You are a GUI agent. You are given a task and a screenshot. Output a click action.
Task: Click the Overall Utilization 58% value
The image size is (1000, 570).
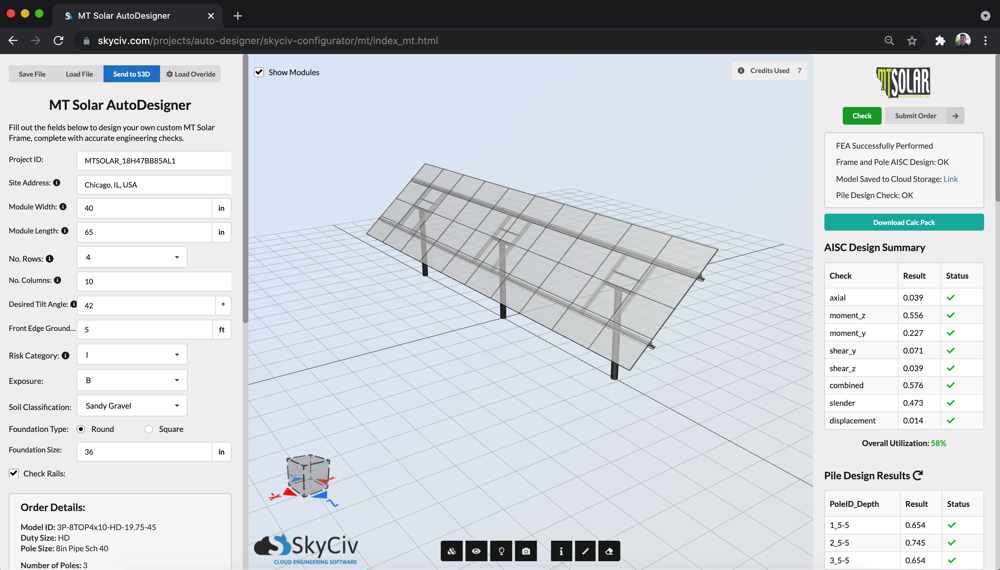click(938, 443)
